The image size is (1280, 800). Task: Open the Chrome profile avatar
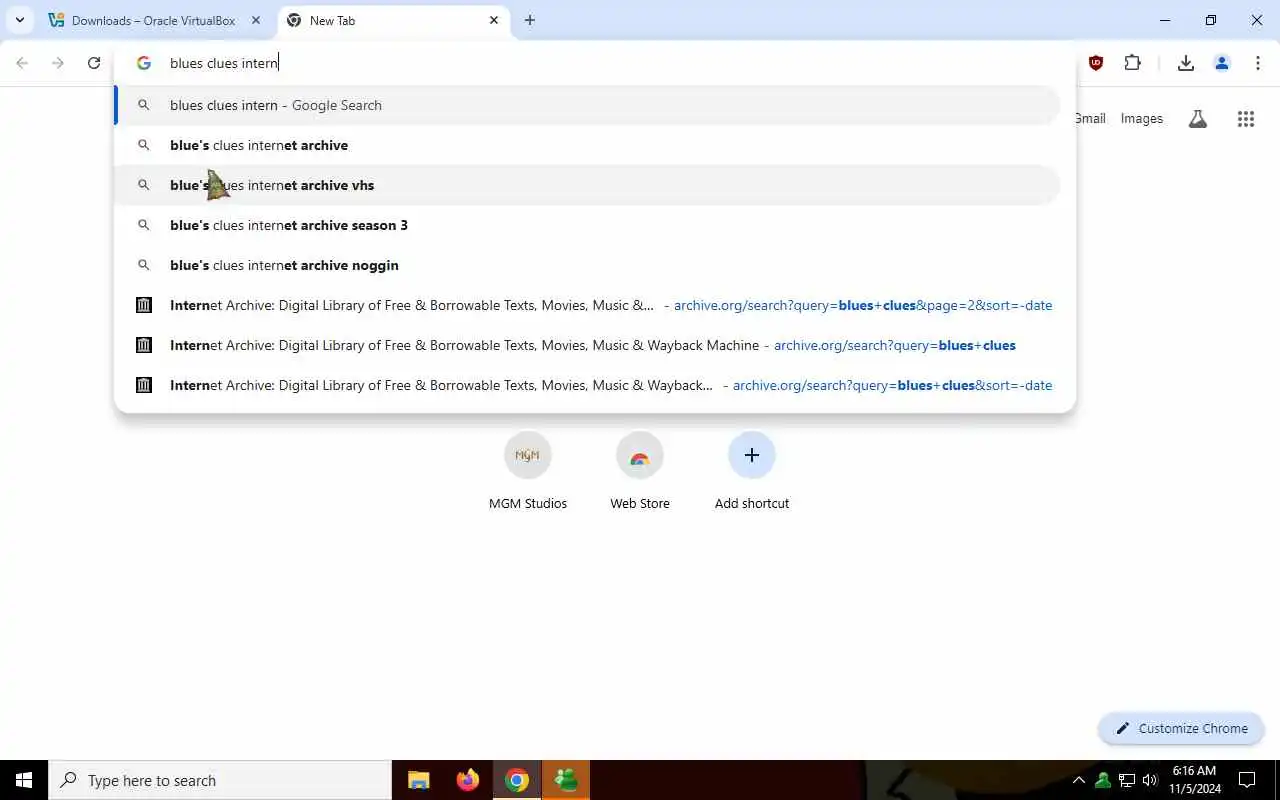[1222, 63]
